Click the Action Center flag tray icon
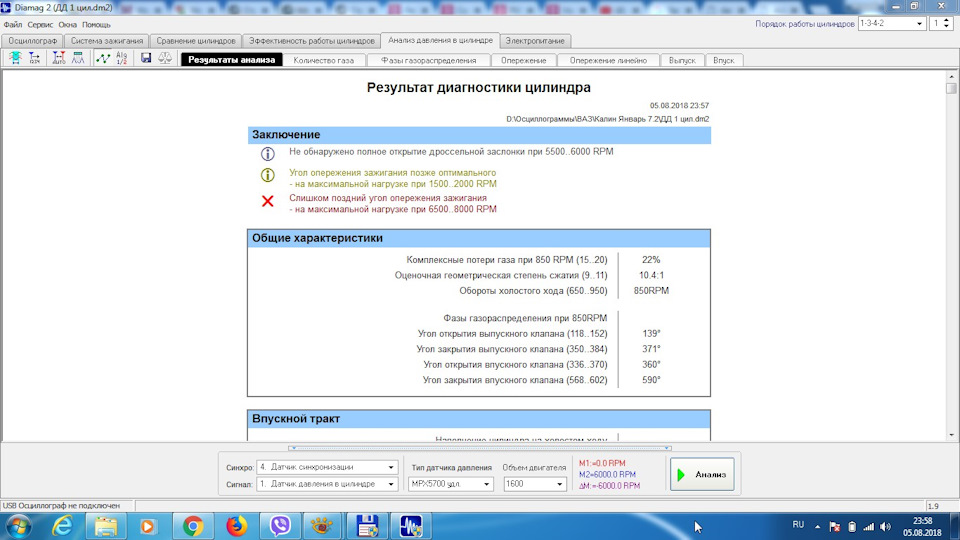Image resolution: width=960 pixels, height=540 pixels. [834, 527]
